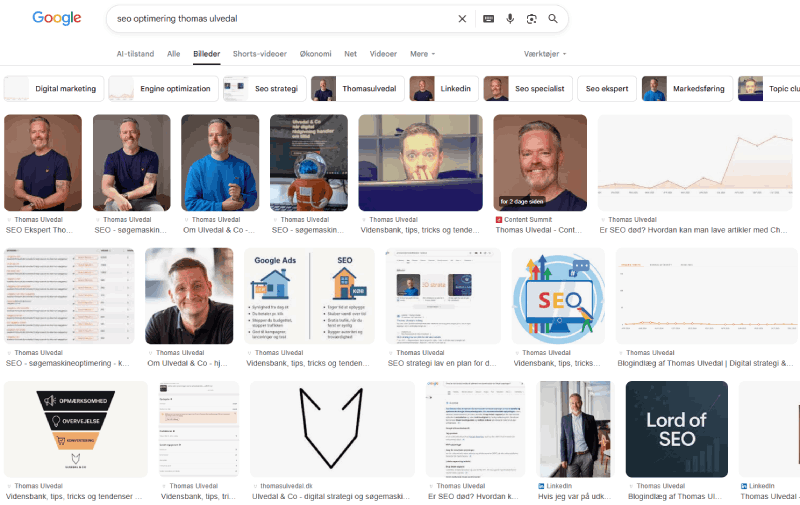Select the 'Engine optimization' filter chip
Viewport: 800px width, 505px height.
[163, 89]
